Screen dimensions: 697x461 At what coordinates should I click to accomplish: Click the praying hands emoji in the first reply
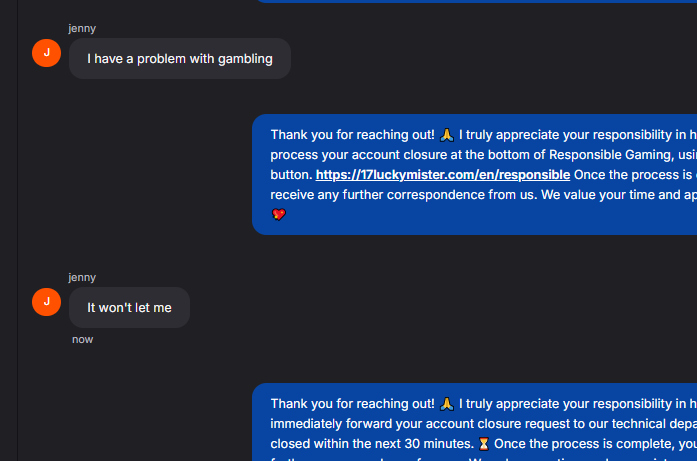(x=447, y=135)
